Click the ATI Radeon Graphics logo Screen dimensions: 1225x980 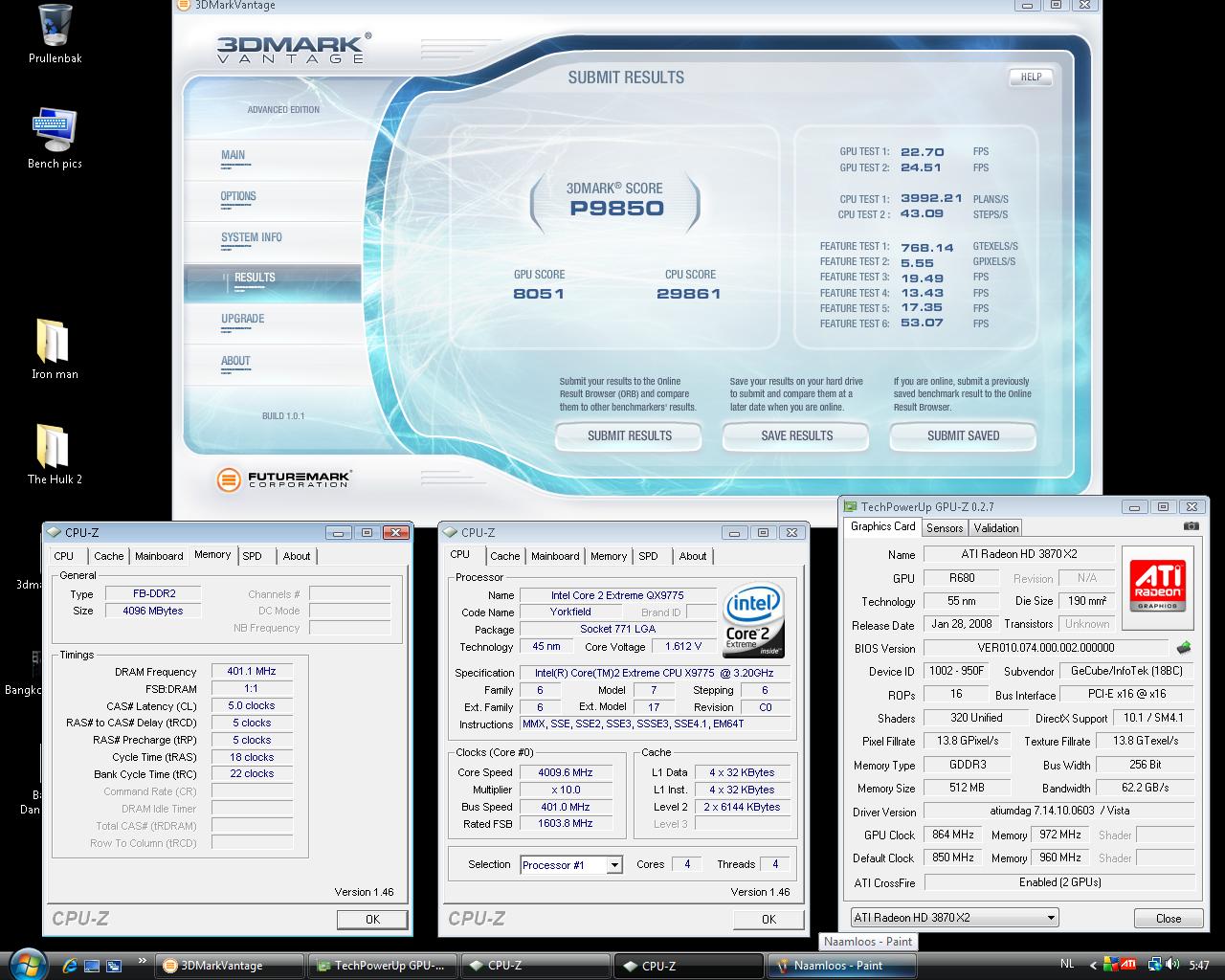(1157, 587)
